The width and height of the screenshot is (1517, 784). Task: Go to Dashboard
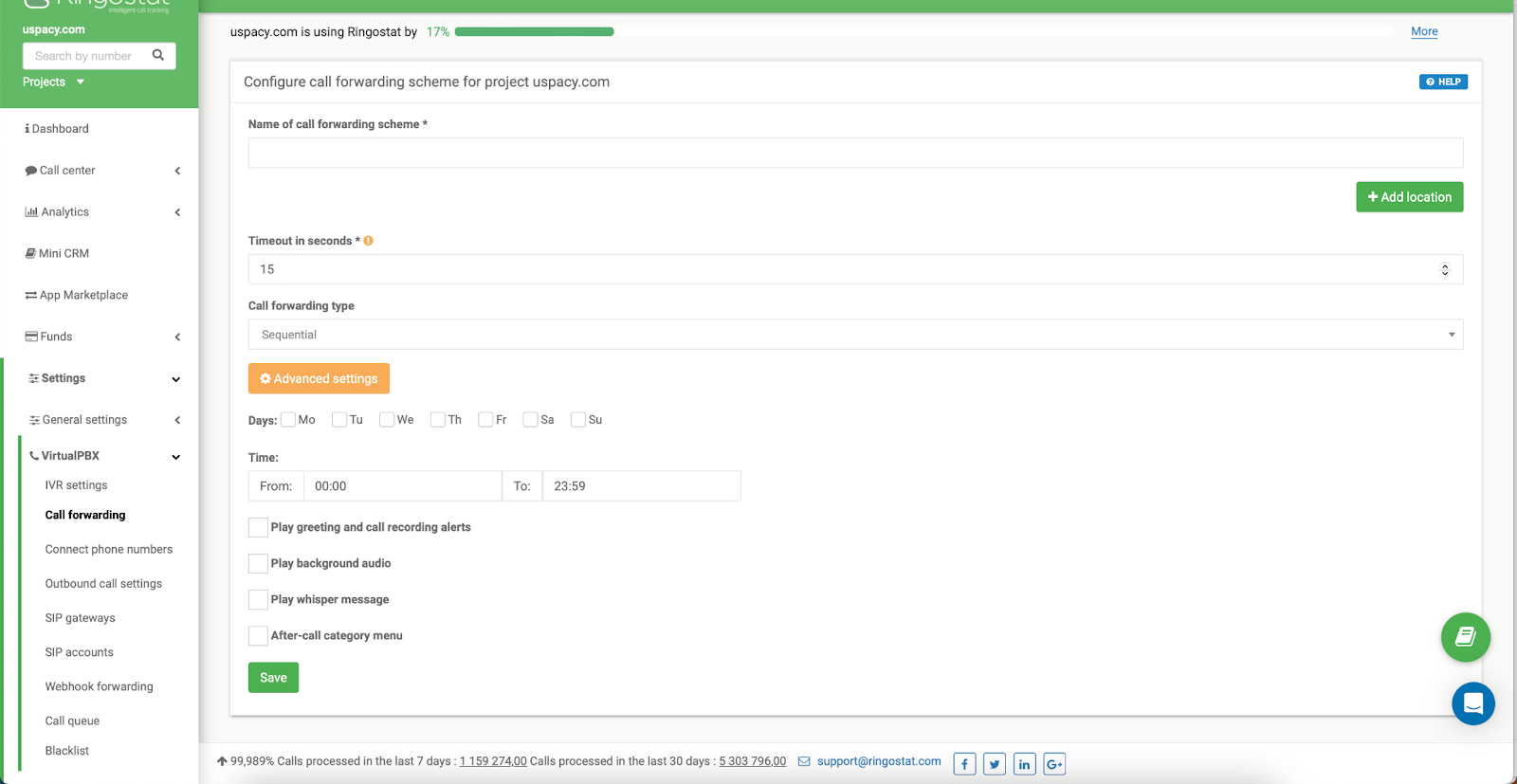coord(60,129)
